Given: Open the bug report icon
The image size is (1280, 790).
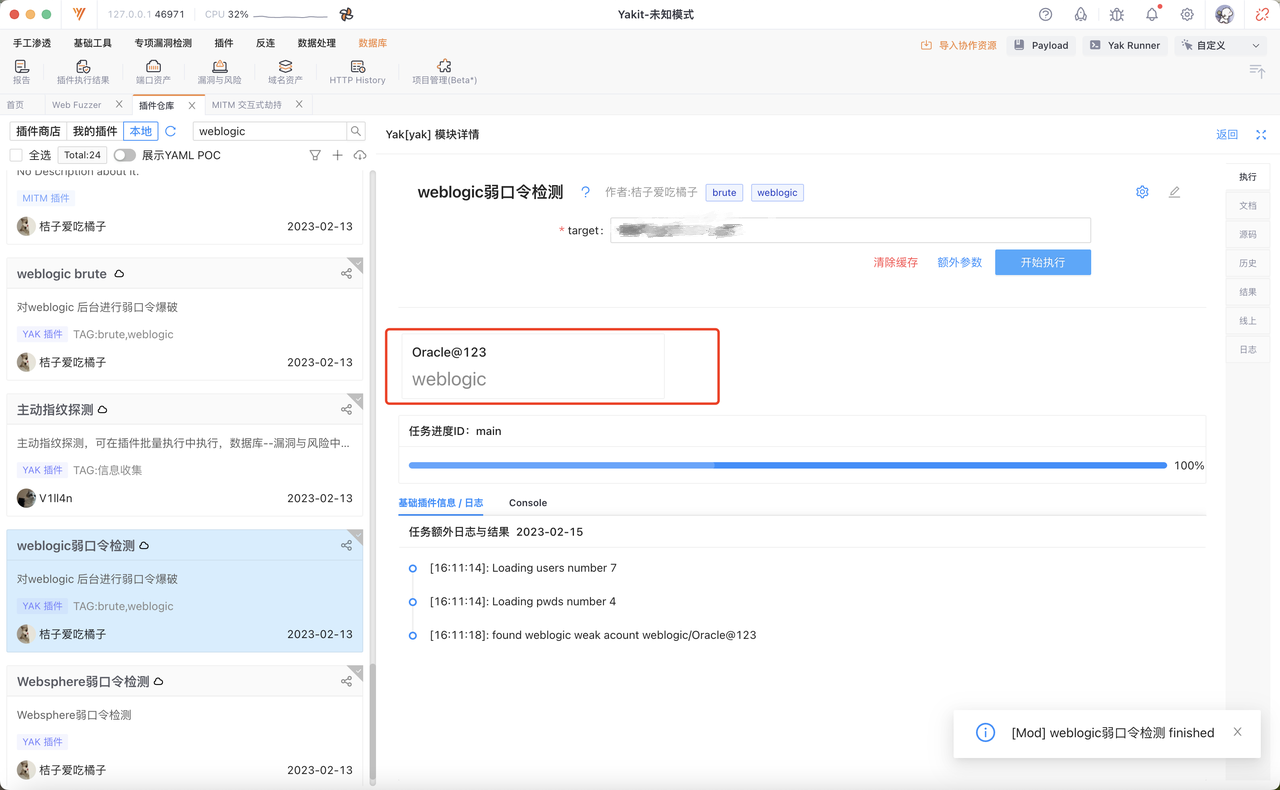Looking at the screenshot, I should click(x=1117, y=15).
